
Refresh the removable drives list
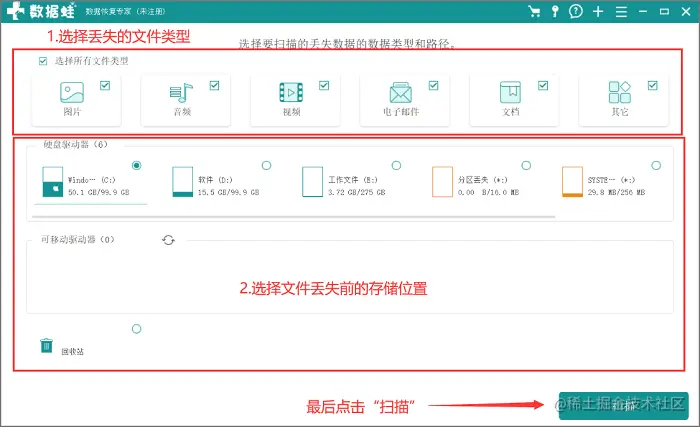pos(168,240)
